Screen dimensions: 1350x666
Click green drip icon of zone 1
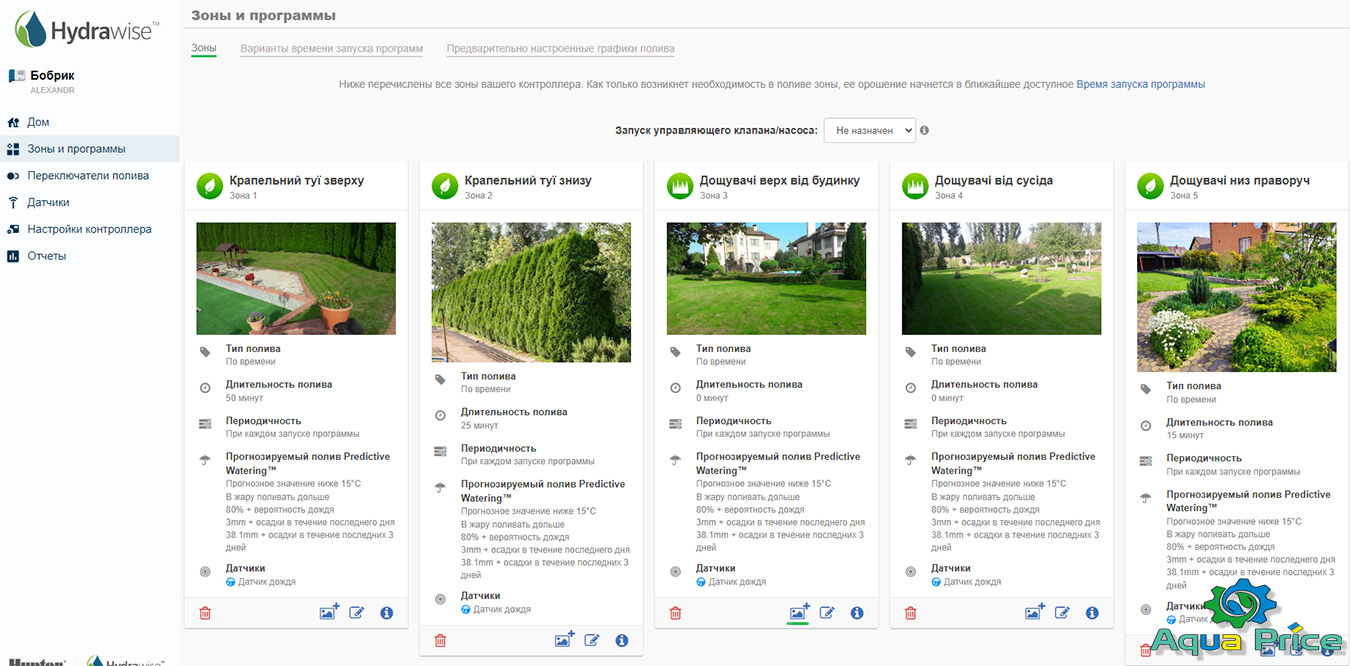(x=209, y=186)
